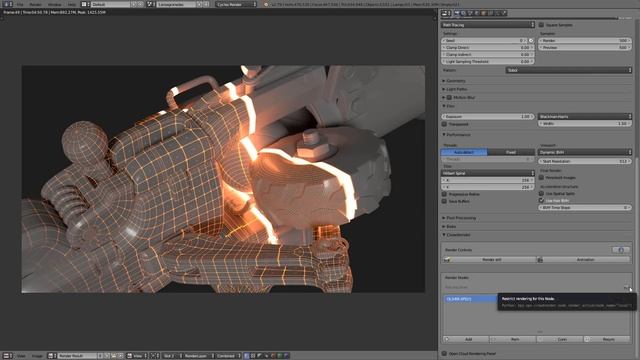Select the Fixed threads mode

tap(511, 152)
